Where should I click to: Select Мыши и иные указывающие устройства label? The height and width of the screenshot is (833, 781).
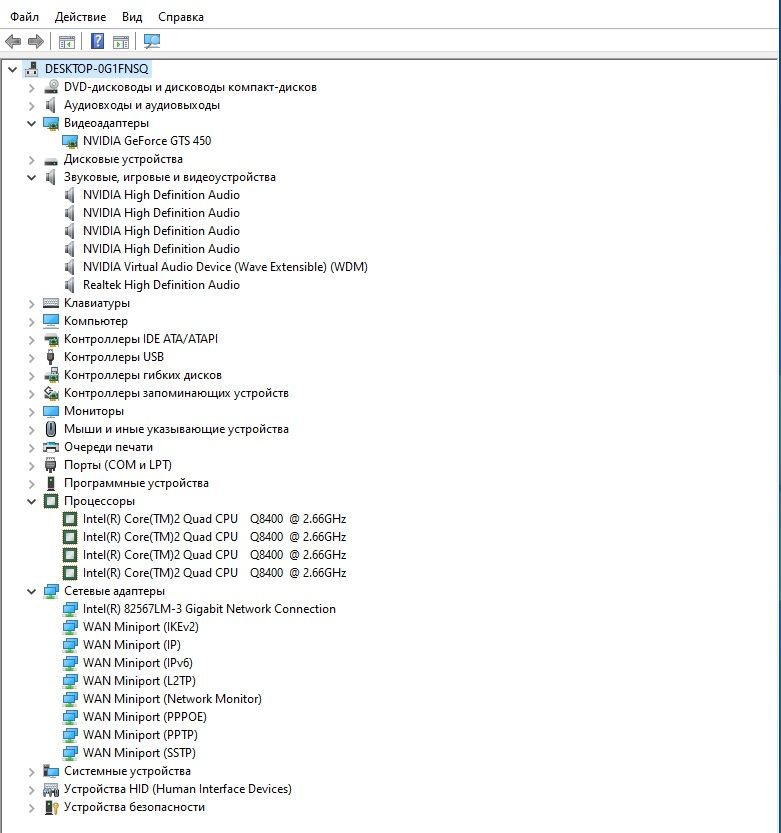tap(176, 429)
